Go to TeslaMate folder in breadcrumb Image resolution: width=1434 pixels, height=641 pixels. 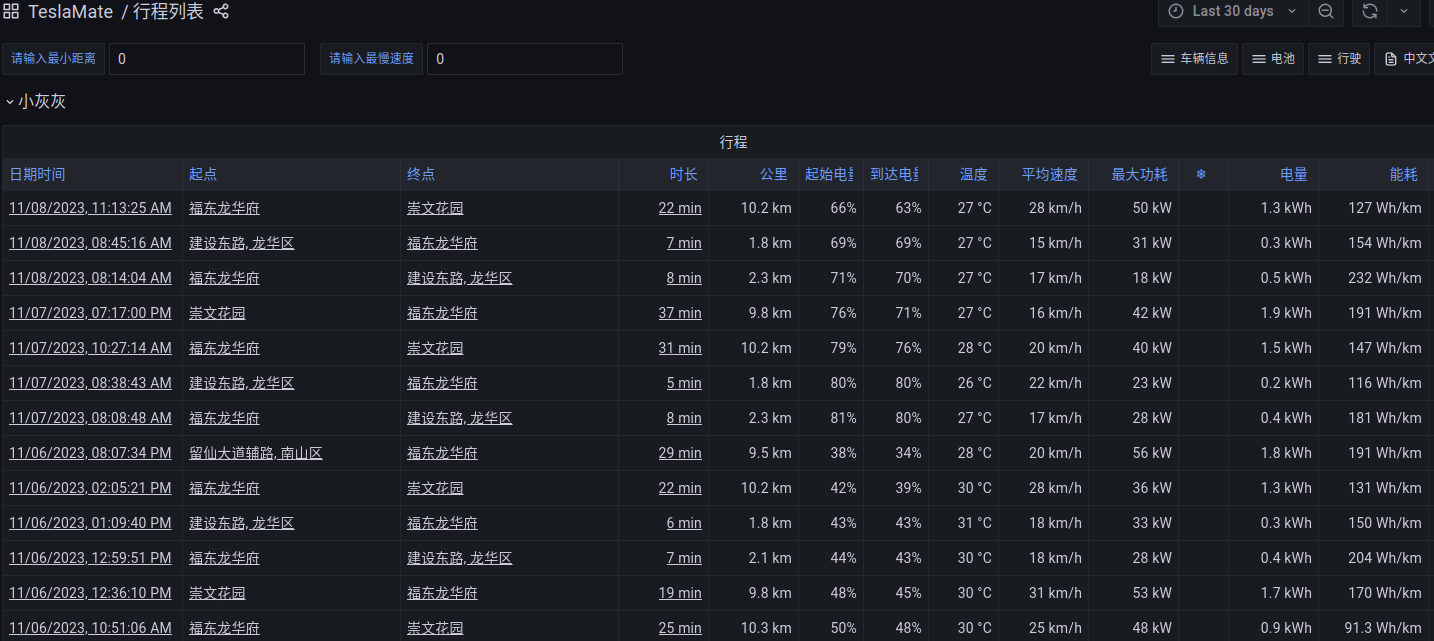[x=70, y=12]
